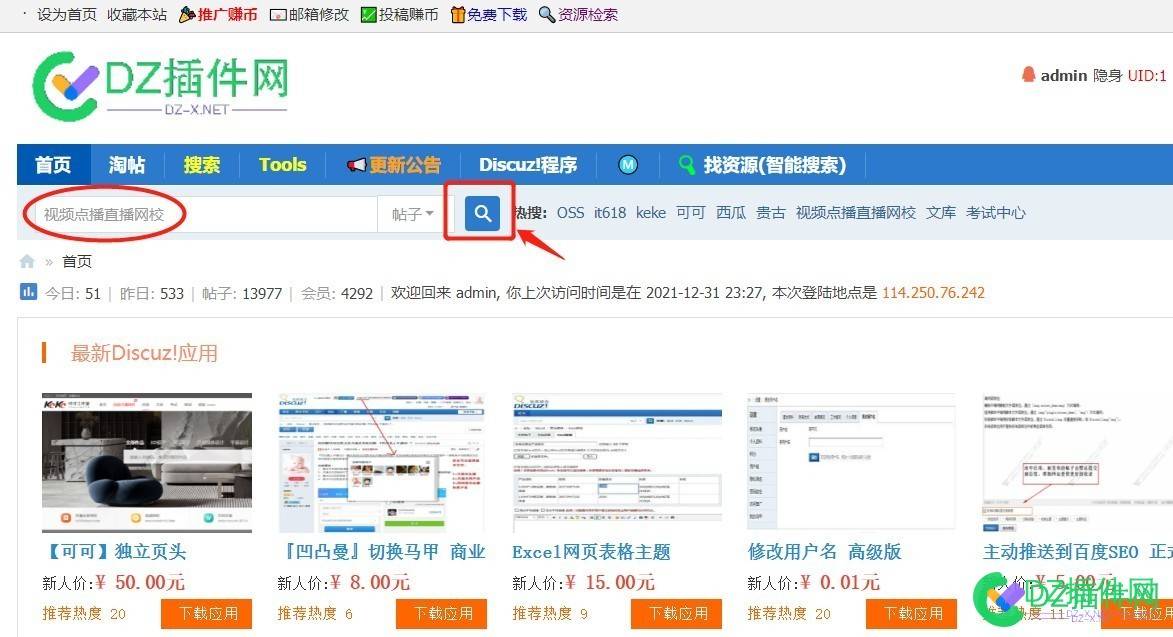Click the home icon in breadcrumb

click(27, 261)
